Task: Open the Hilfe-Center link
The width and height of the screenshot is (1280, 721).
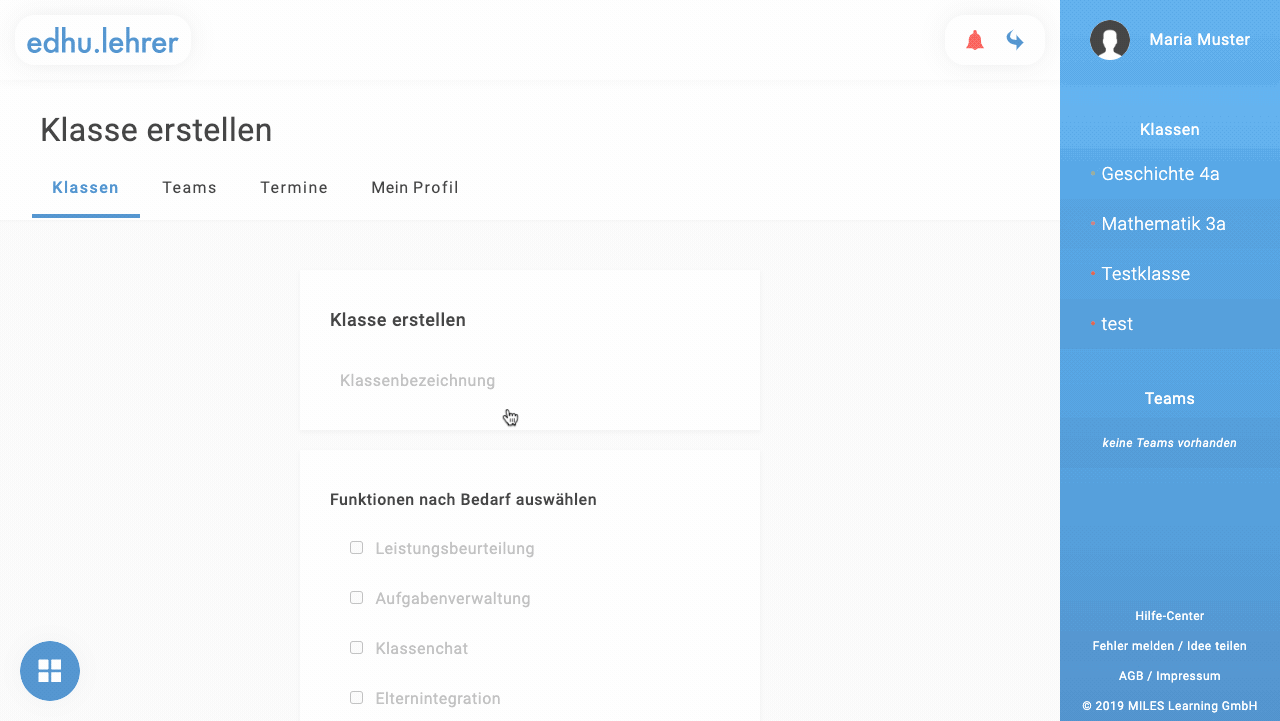Action: [1170, 616]
